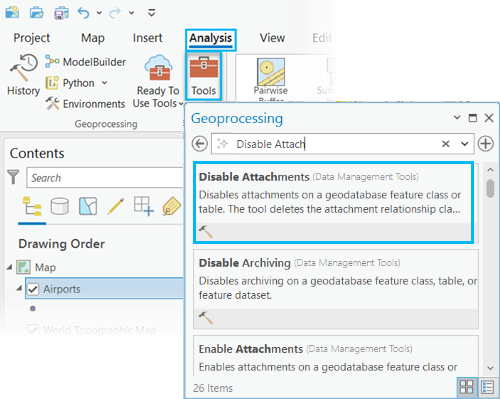Screen dimensions: 500x399
Task: Open the Enable Attachments tool result
Action: 336,356
